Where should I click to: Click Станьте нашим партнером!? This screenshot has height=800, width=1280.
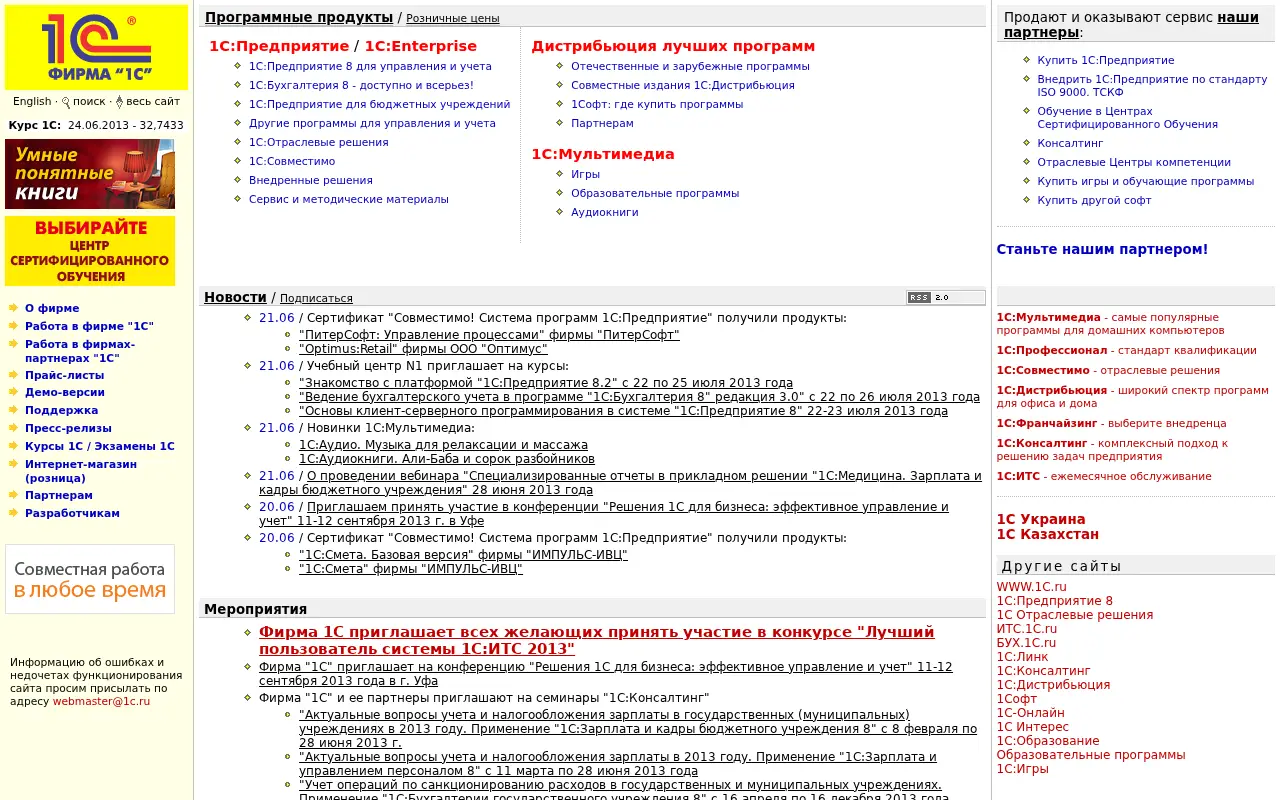[x=1102, y=249]
